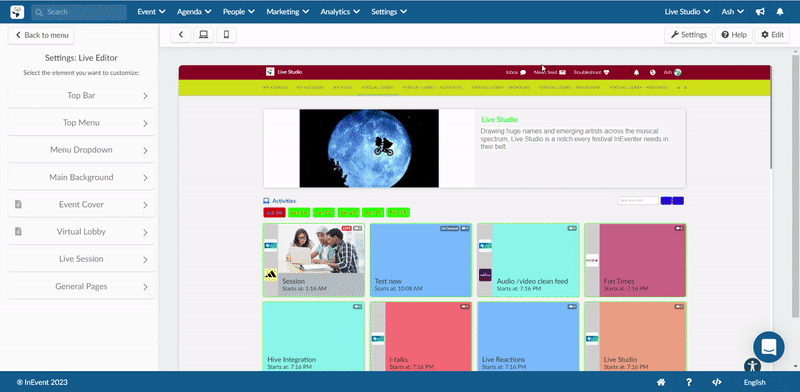800x392 pixels.
Task: Open the accessibility widget icon
Action: pos(752,365)
